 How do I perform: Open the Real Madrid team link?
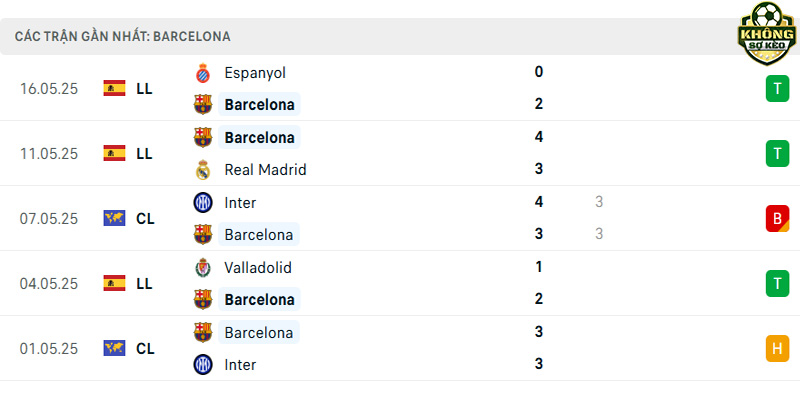point(265,170)
